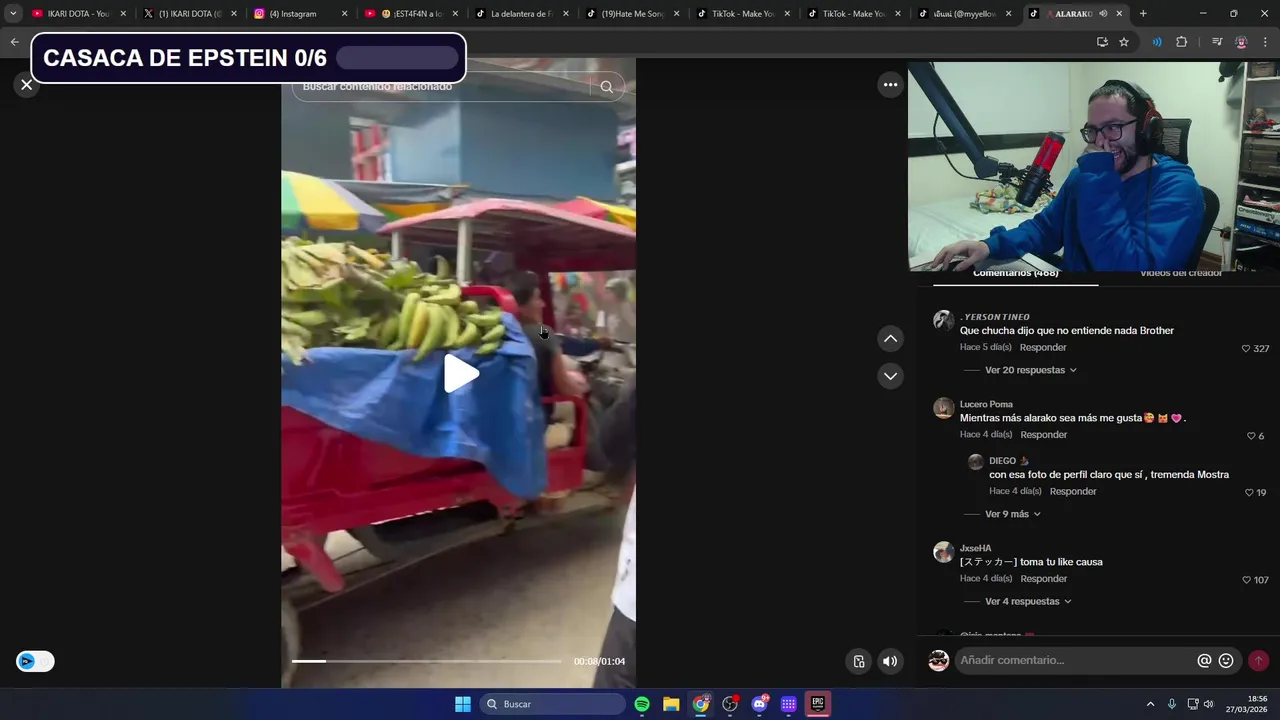Post the comment with red arrow button
Image resolution: width=1280 pixels, height=720 pixels.
point(1258,661)
